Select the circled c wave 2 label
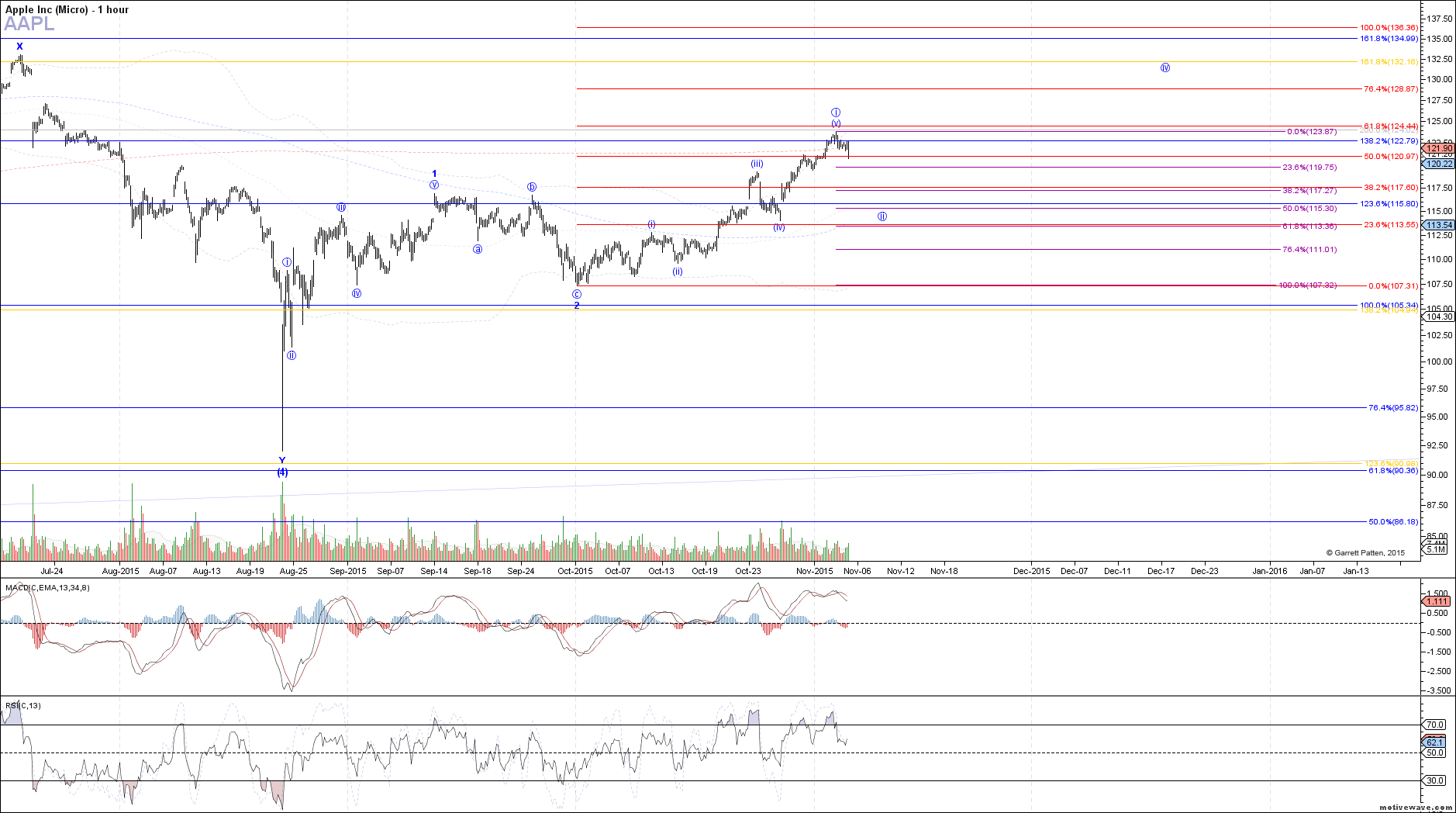 coord(577,299)
